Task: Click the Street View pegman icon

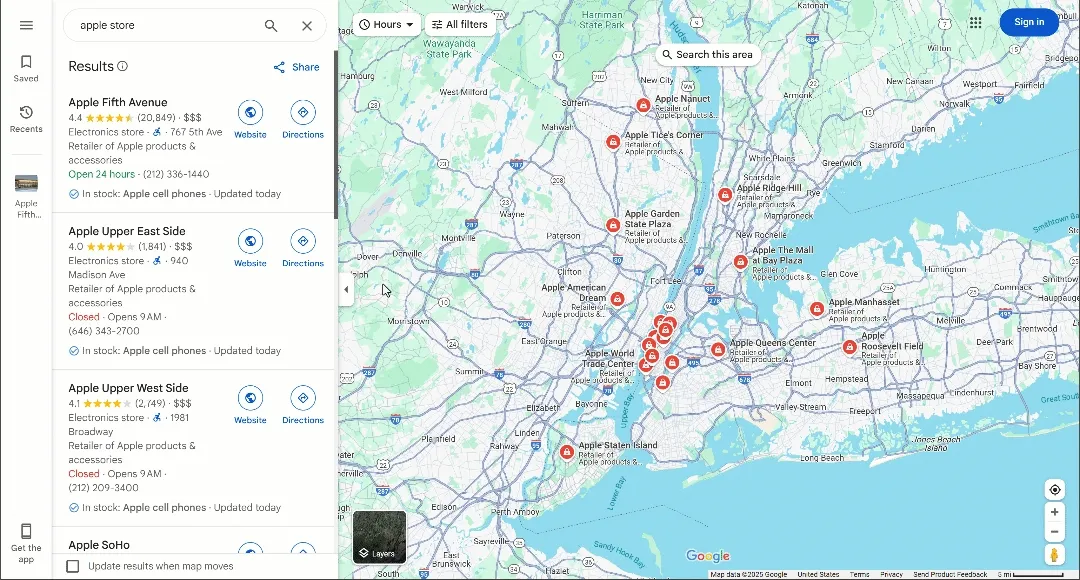Action: click(x=1055, y=555)
